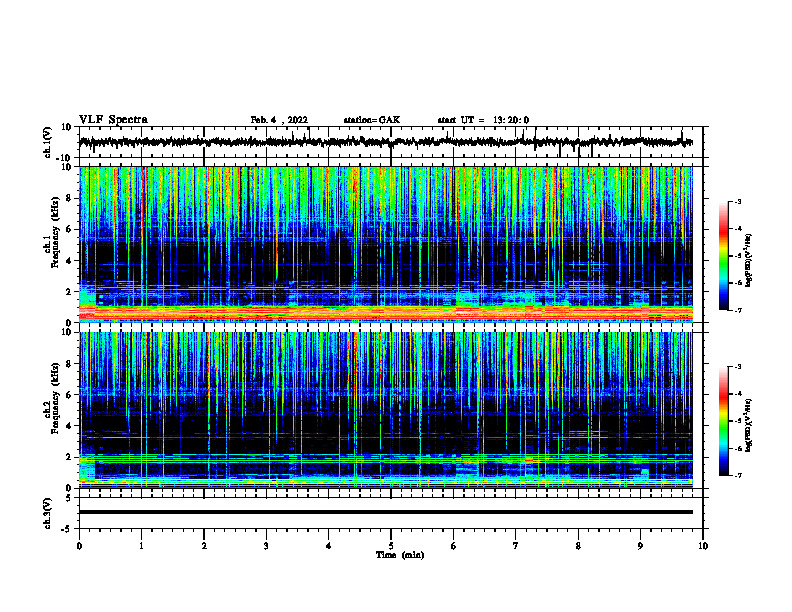This screenshot has height=612, width=792.
Task: Click the "ch.1(V)" waveform axis label
Action: coord(48,142)
